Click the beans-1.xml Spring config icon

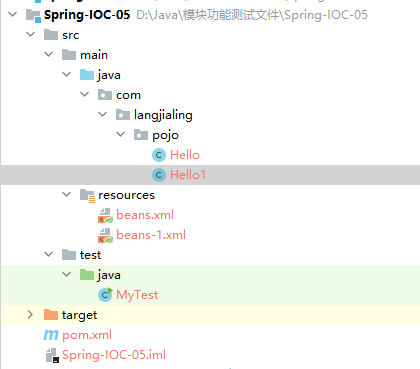pyautogui.click(x=105, y=235)
